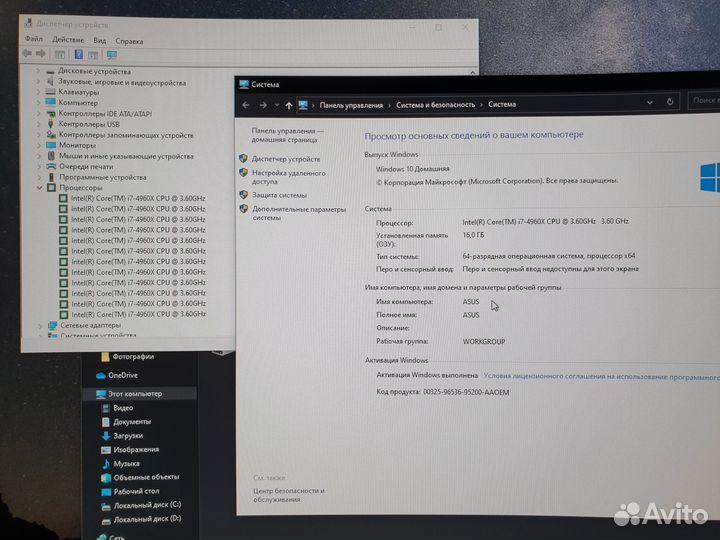Screen dimensions: 720x540
Task: Open Локальный диск (C:) in Explorer
Action: click(x=147, y=505)
